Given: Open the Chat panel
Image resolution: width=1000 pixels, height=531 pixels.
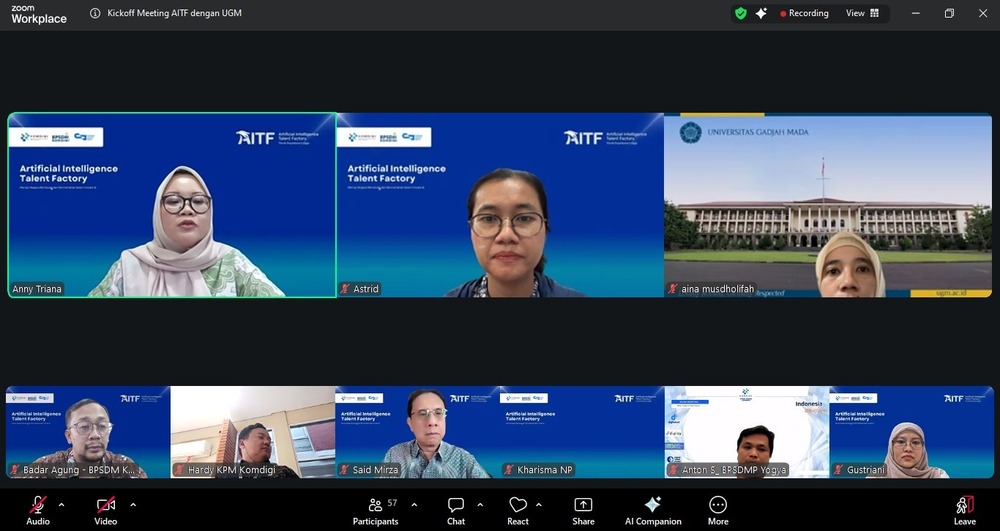Looking at the screenshot, I should [456, 507].
